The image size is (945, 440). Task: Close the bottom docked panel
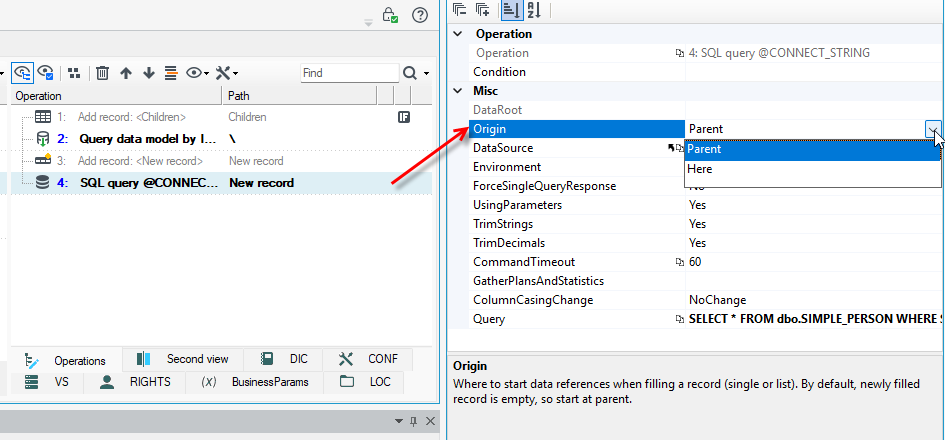pyautogui.click(x=430, y=421)
